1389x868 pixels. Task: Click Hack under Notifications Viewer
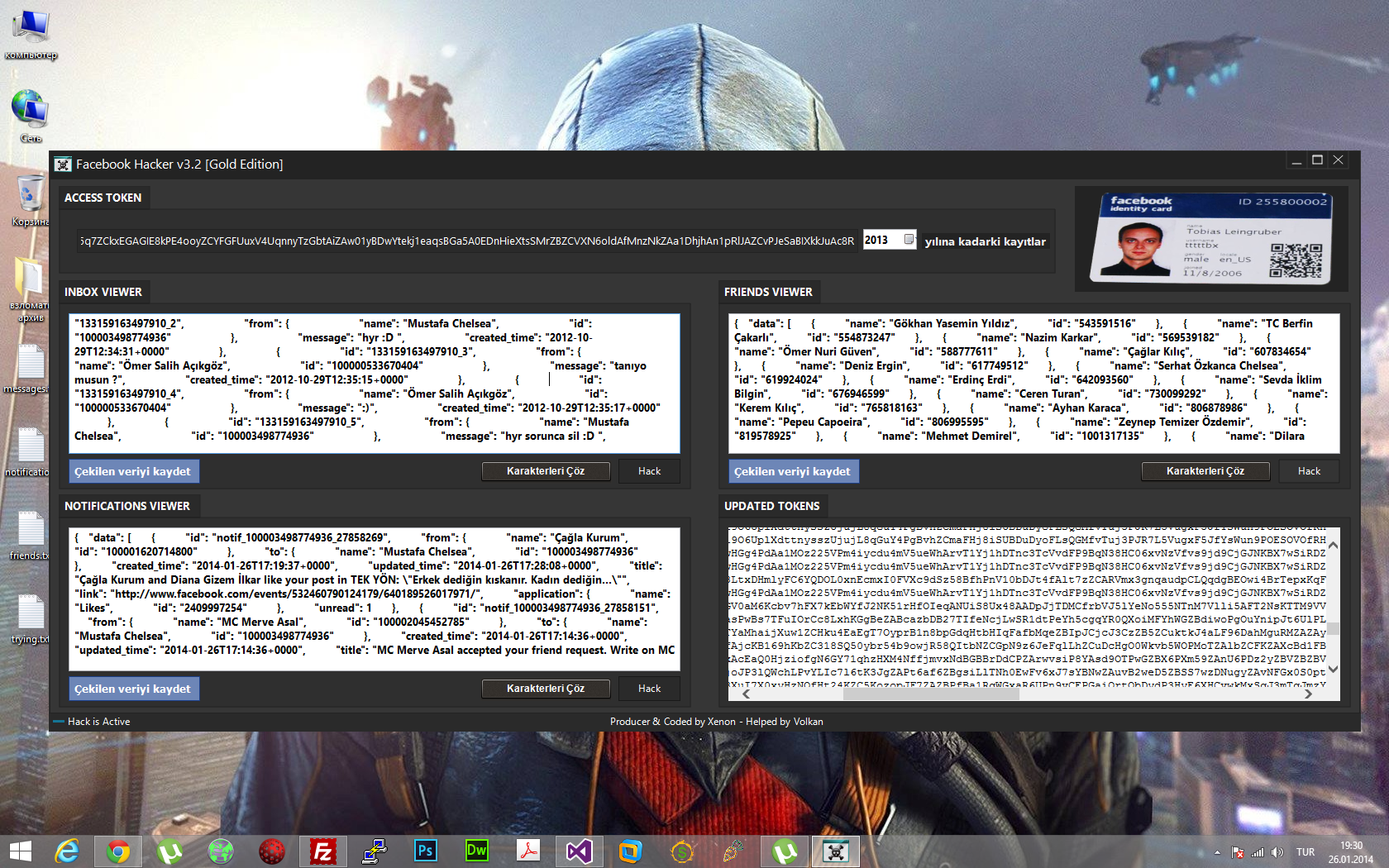[649, 689]
